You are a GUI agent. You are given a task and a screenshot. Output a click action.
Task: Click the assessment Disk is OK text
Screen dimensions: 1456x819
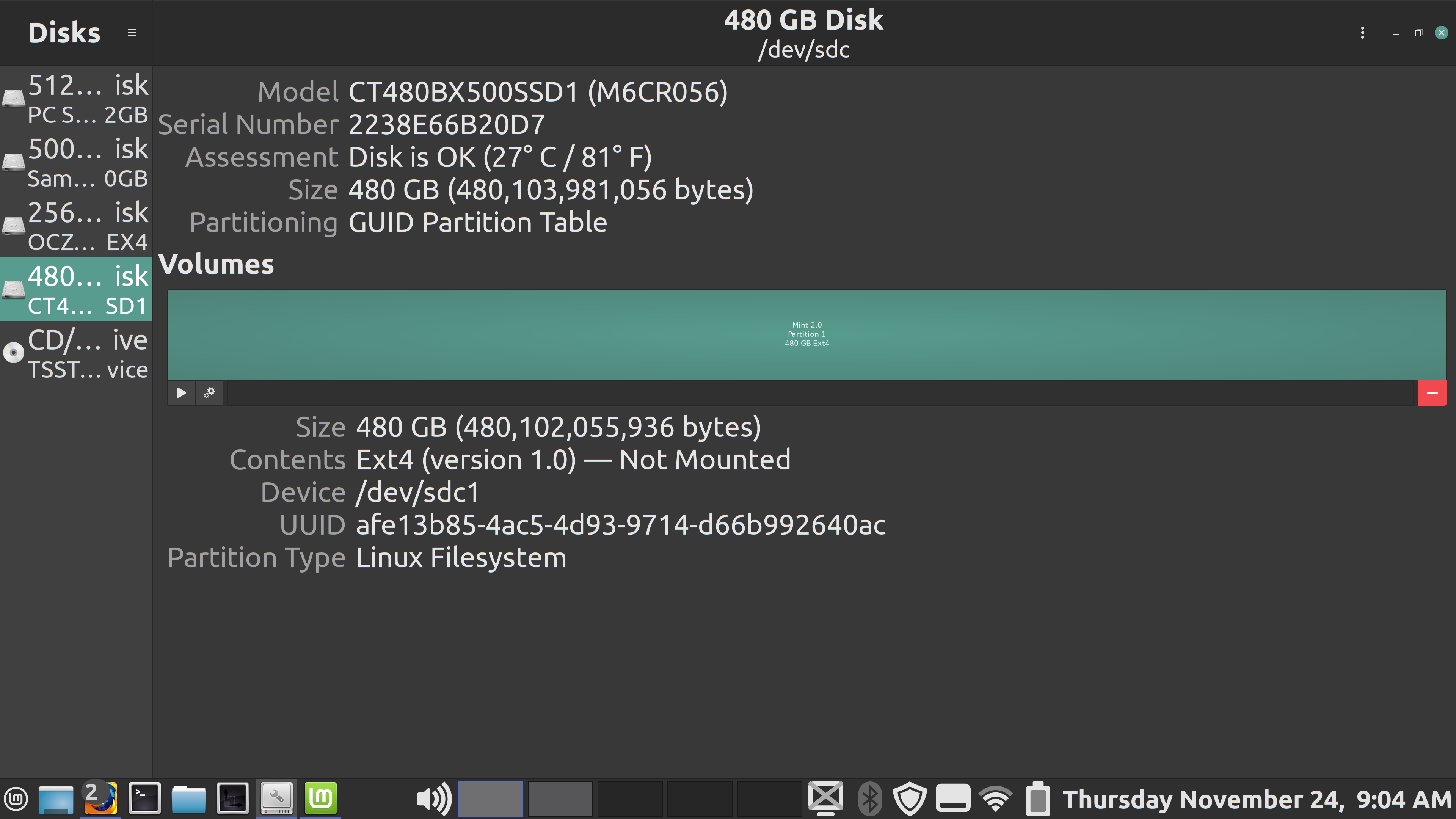[x=500, y=157]
